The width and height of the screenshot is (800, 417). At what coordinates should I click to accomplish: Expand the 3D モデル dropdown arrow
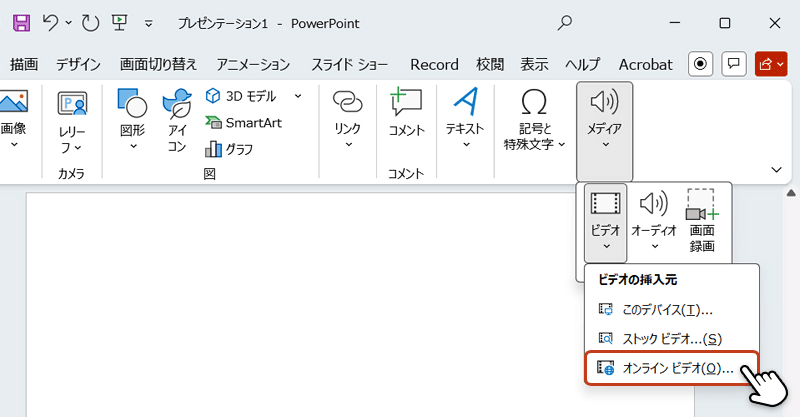(x=298, y=96)
